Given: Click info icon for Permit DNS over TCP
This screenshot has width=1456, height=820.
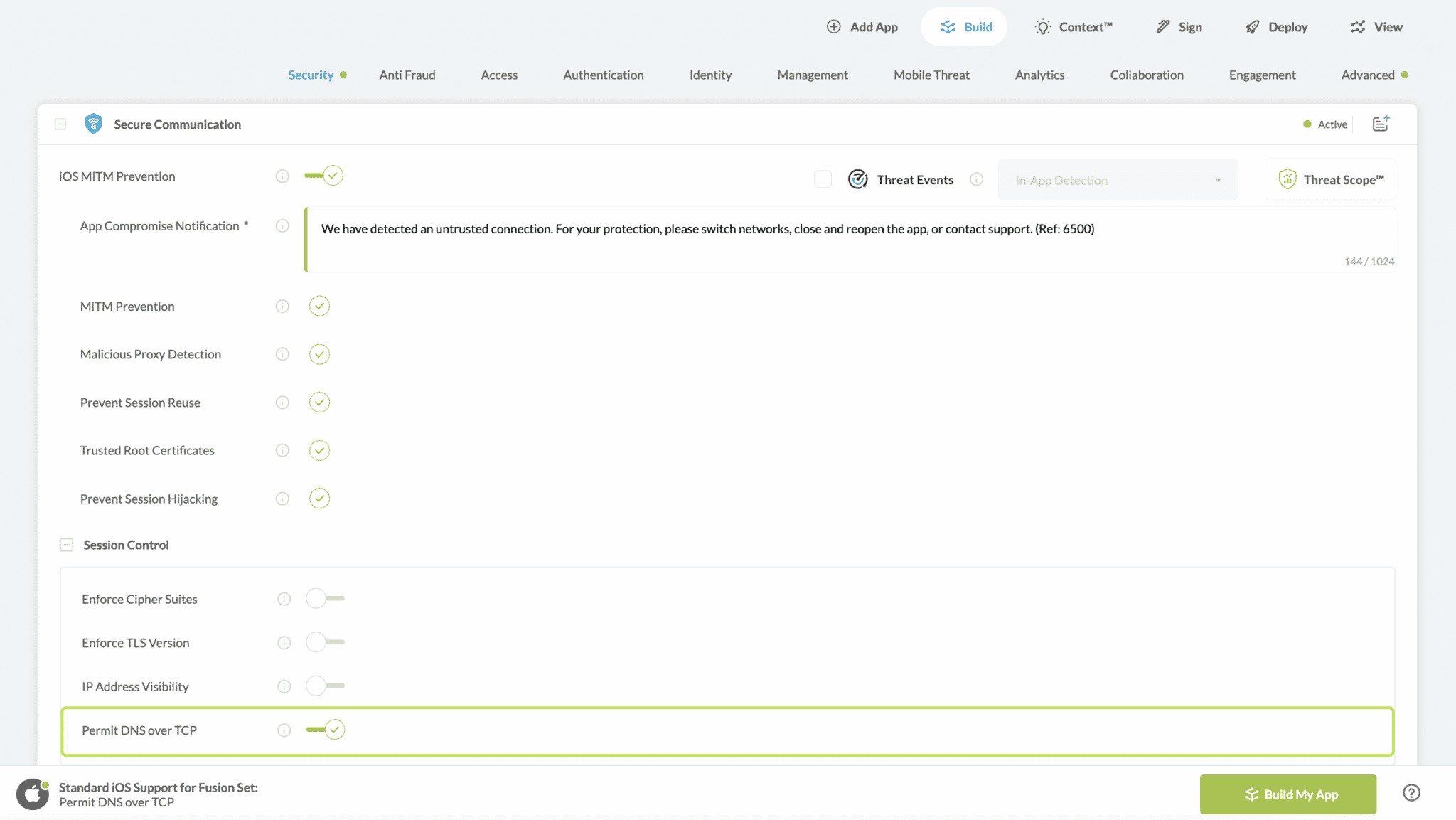Looking at the screenshot, I should point(284,730).
